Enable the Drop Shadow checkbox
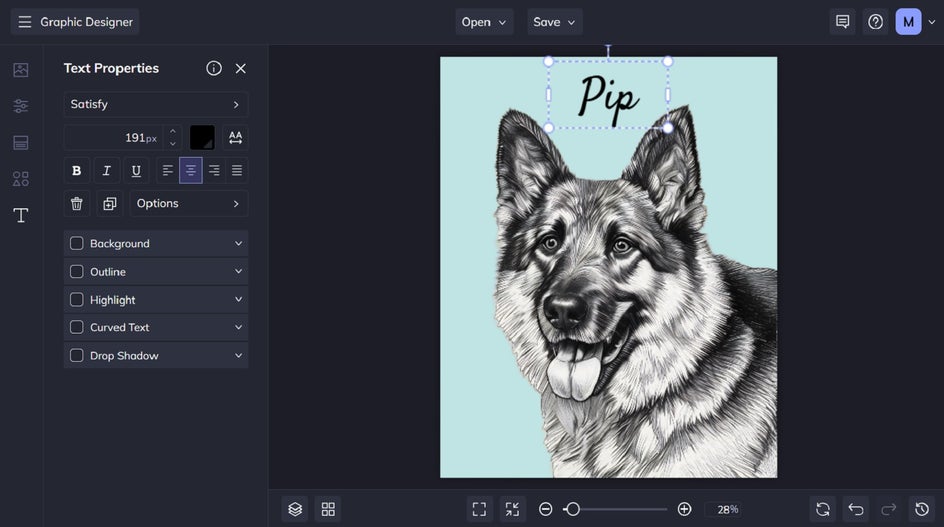 click(x=77, y=355)
